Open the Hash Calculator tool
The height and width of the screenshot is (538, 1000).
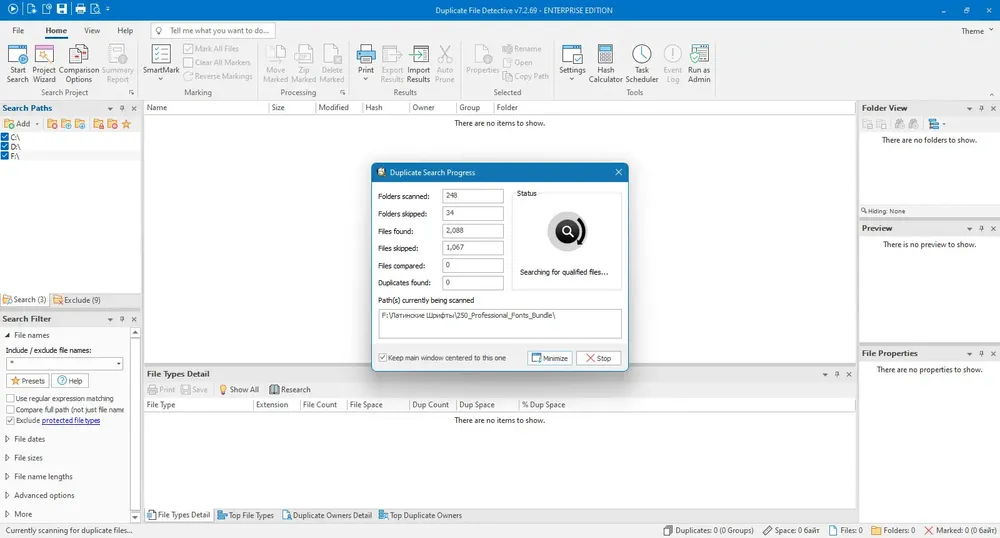(x=605, y=64)
